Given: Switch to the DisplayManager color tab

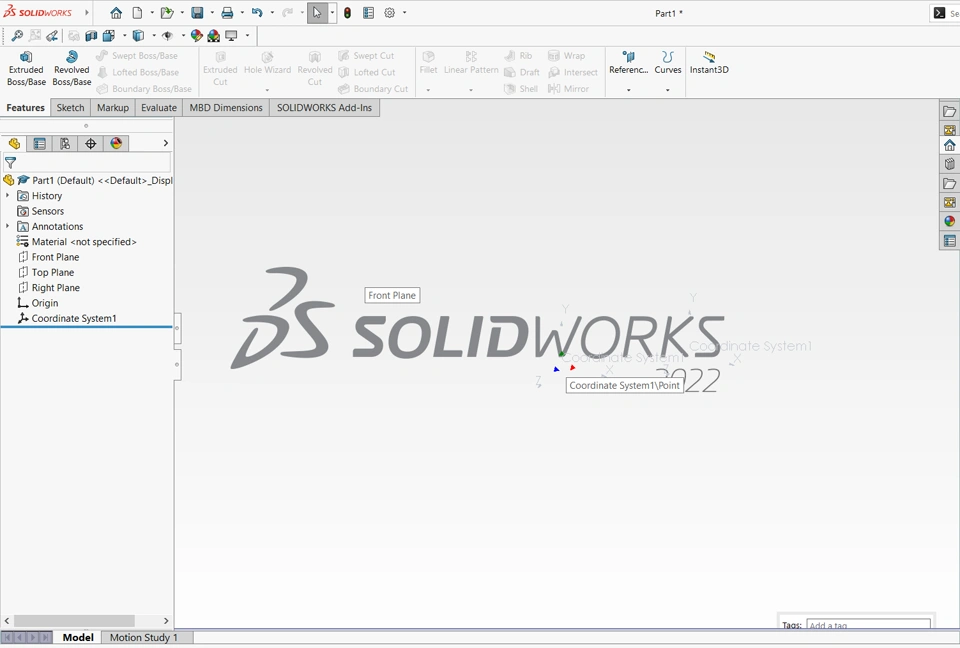Looking at the screenshot, I should [x=116, y=143].
